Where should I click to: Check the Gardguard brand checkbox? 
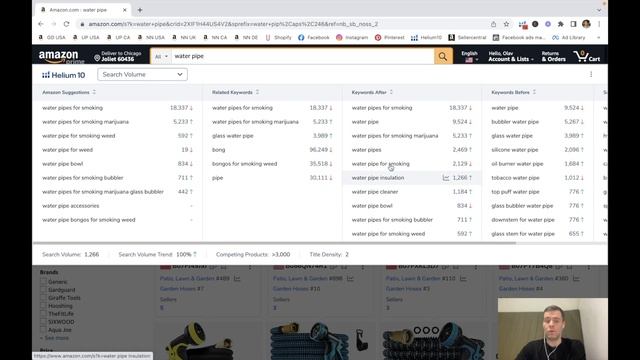[x=43, y=290]
